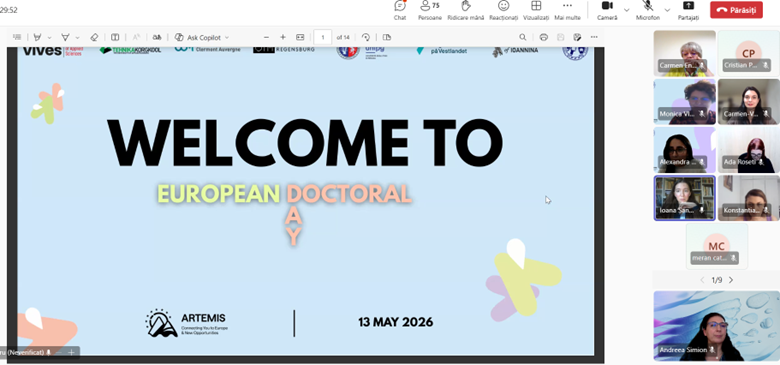Select Ada Roseti participant video tile
Viewport: 780px width, 365px height.
(x=749, y=150)
